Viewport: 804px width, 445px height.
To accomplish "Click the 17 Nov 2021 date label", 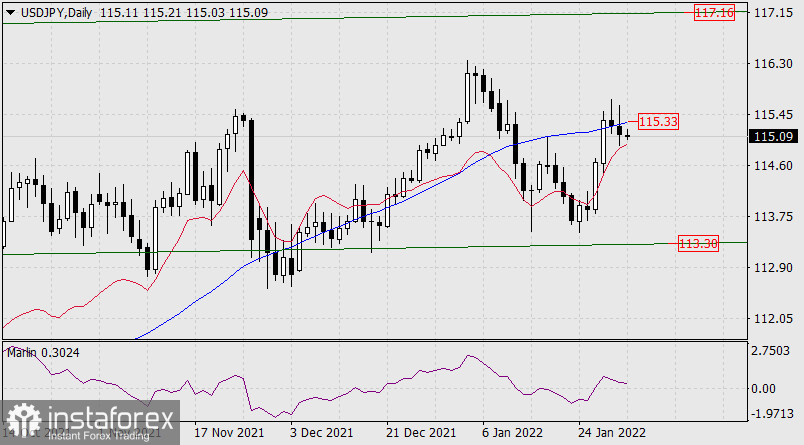I will [x=227, y=434].
